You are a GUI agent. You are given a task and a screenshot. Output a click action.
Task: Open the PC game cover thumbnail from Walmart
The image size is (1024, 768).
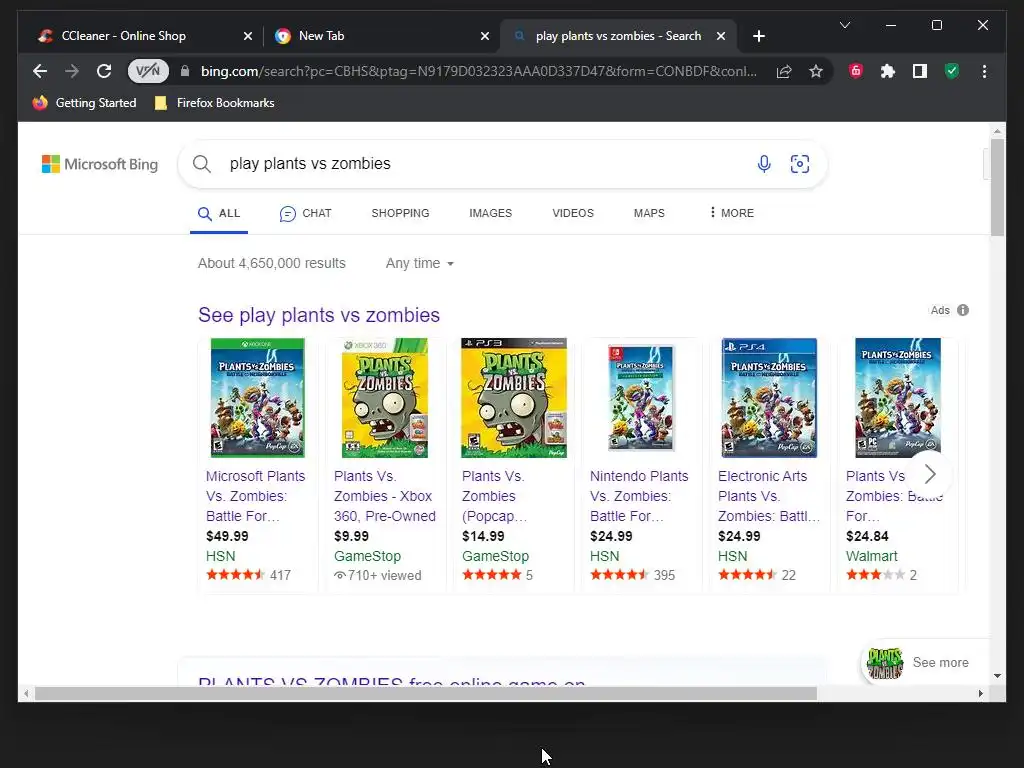click(898, 398)
